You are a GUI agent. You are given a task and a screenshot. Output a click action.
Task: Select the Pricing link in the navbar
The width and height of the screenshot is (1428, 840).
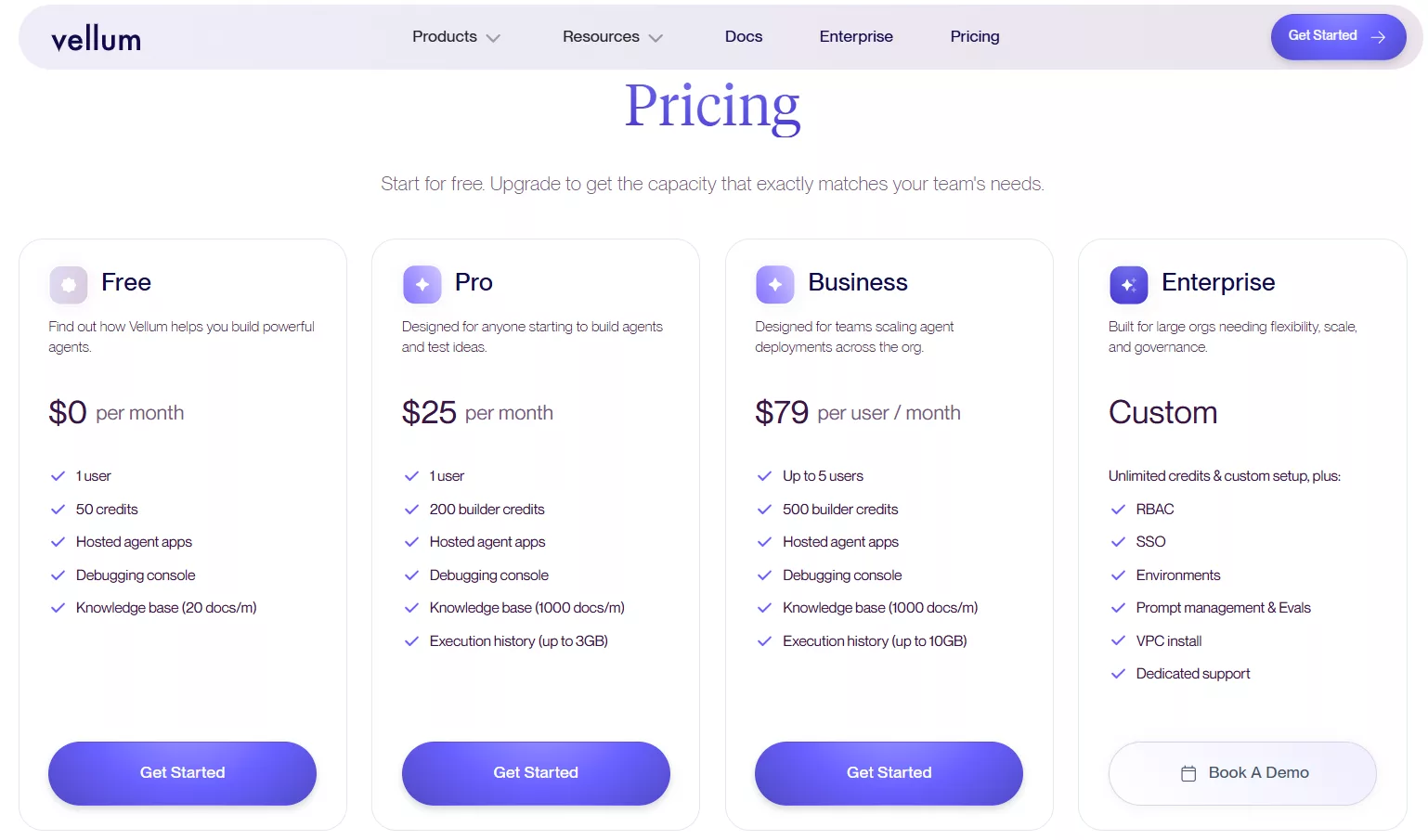(975, 37)
